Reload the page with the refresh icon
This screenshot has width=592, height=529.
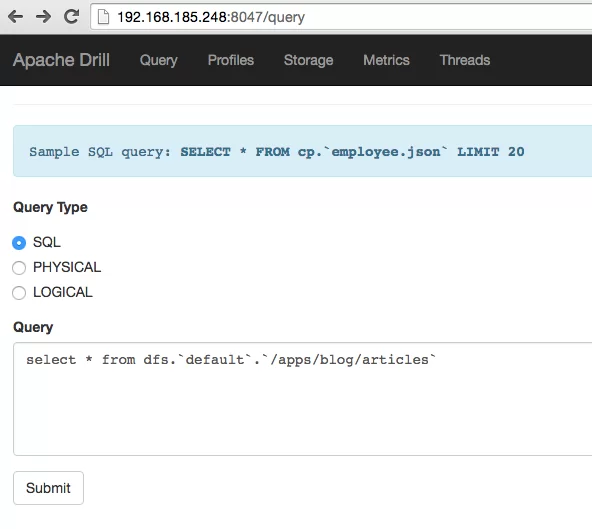[71, 17]
